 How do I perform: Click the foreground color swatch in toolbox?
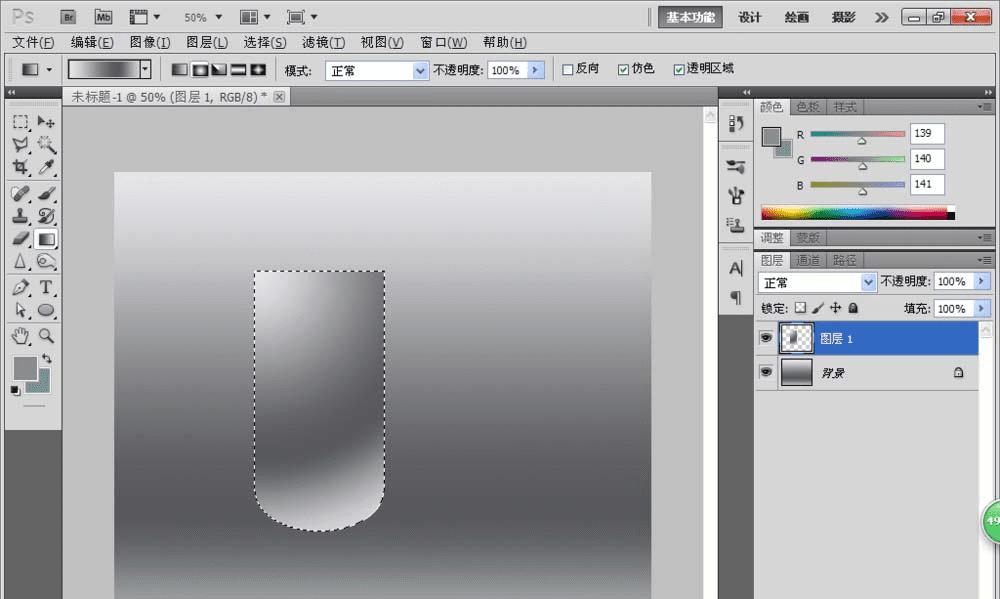[24, 367]
